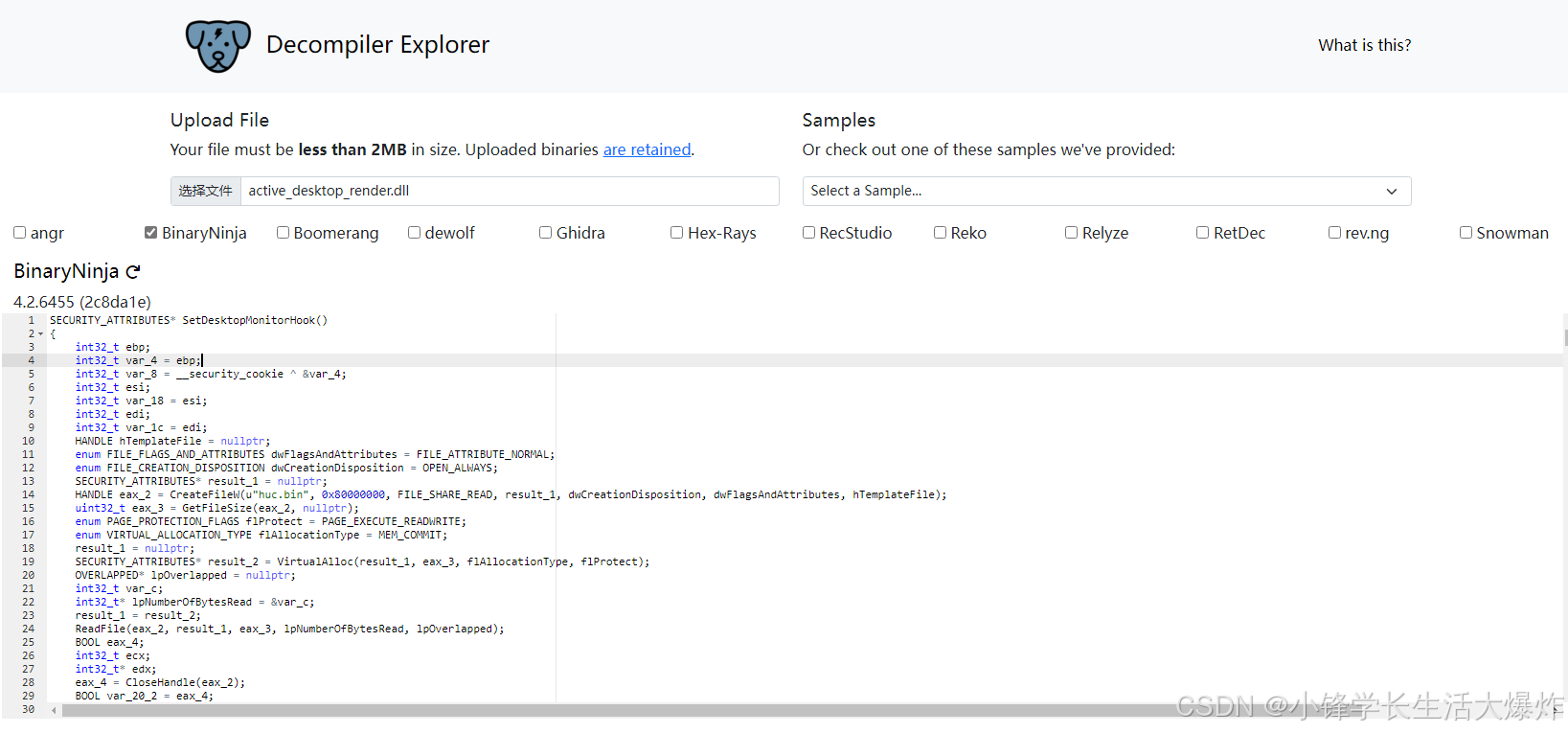Enable the Reko checkbox

click(940, 233)
